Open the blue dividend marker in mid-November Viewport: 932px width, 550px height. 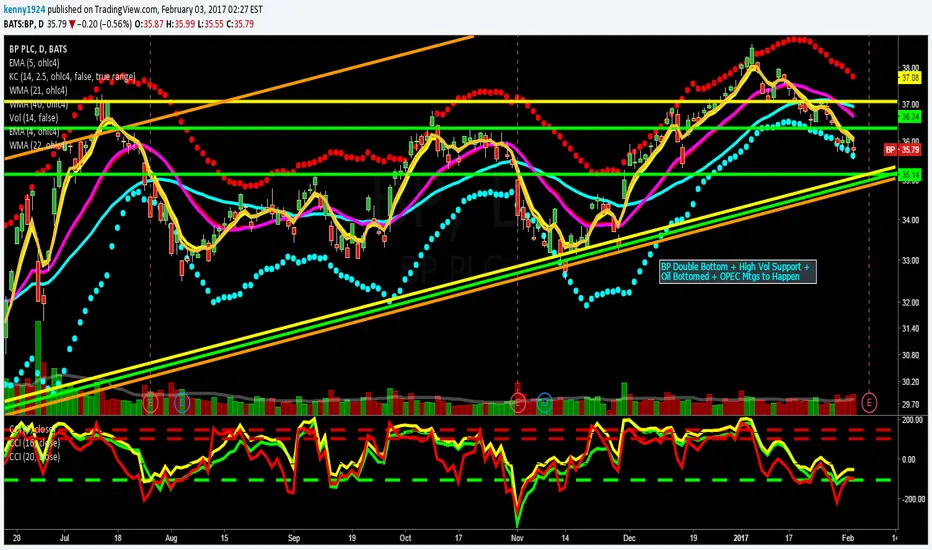click(544, 403)
